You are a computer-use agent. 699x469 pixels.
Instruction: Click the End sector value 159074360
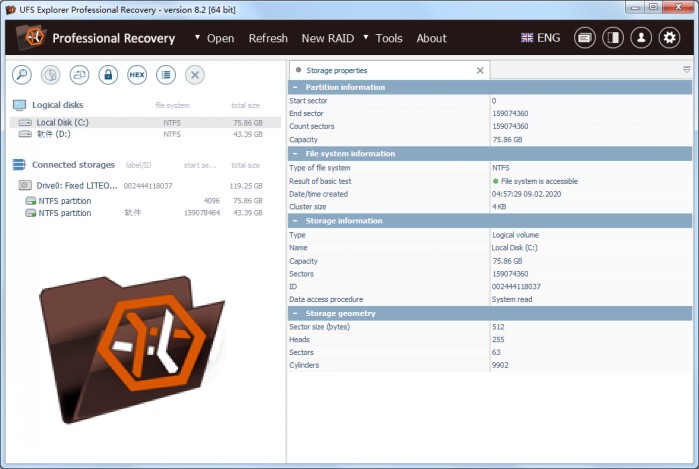510,113
